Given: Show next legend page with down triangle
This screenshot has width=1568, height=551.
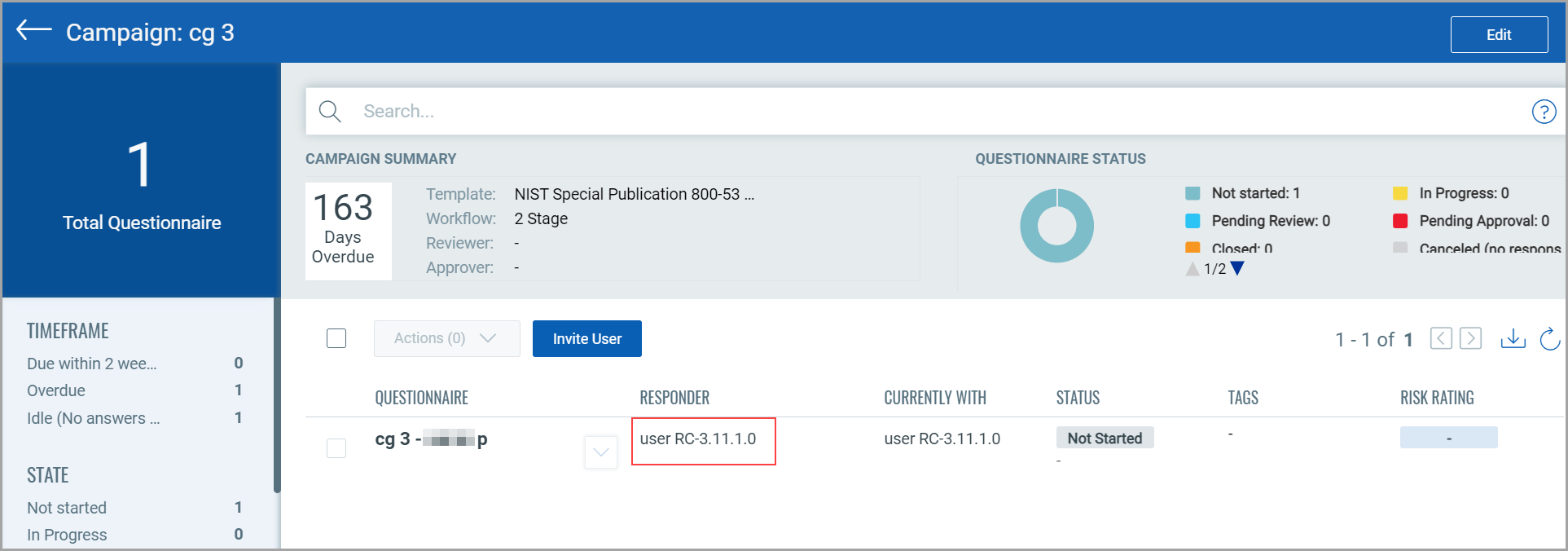Looking at the screenshot, I should coord(1237,269).
